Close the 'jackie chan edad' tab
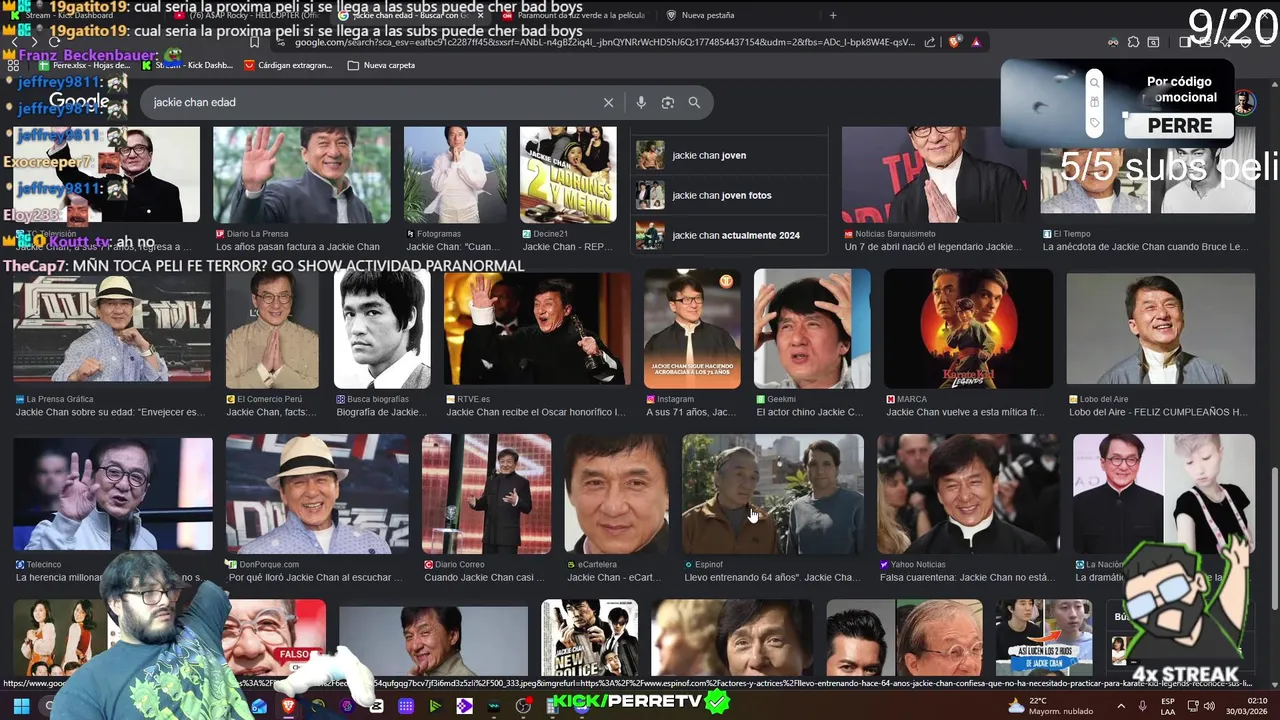Image resolution: width=1280 pixels, height=720 pixels. (x=478, y=15)
